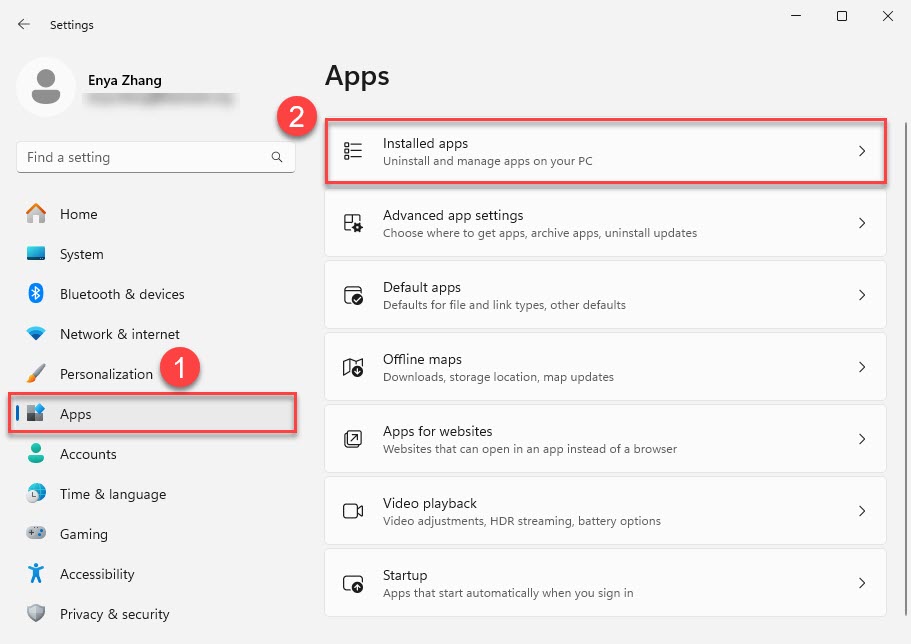The width and height of the screenshot is (911, 644).
Task: Click the search magnifier icon
Action: (277, 157)
